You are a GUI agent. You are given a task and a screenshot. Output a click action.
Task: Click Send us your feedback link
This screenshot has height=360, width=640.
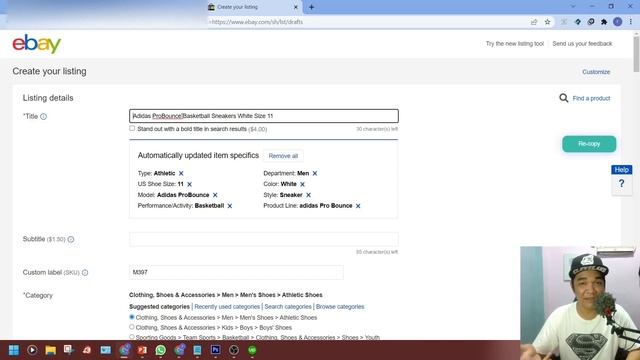(x=582, y=44)
